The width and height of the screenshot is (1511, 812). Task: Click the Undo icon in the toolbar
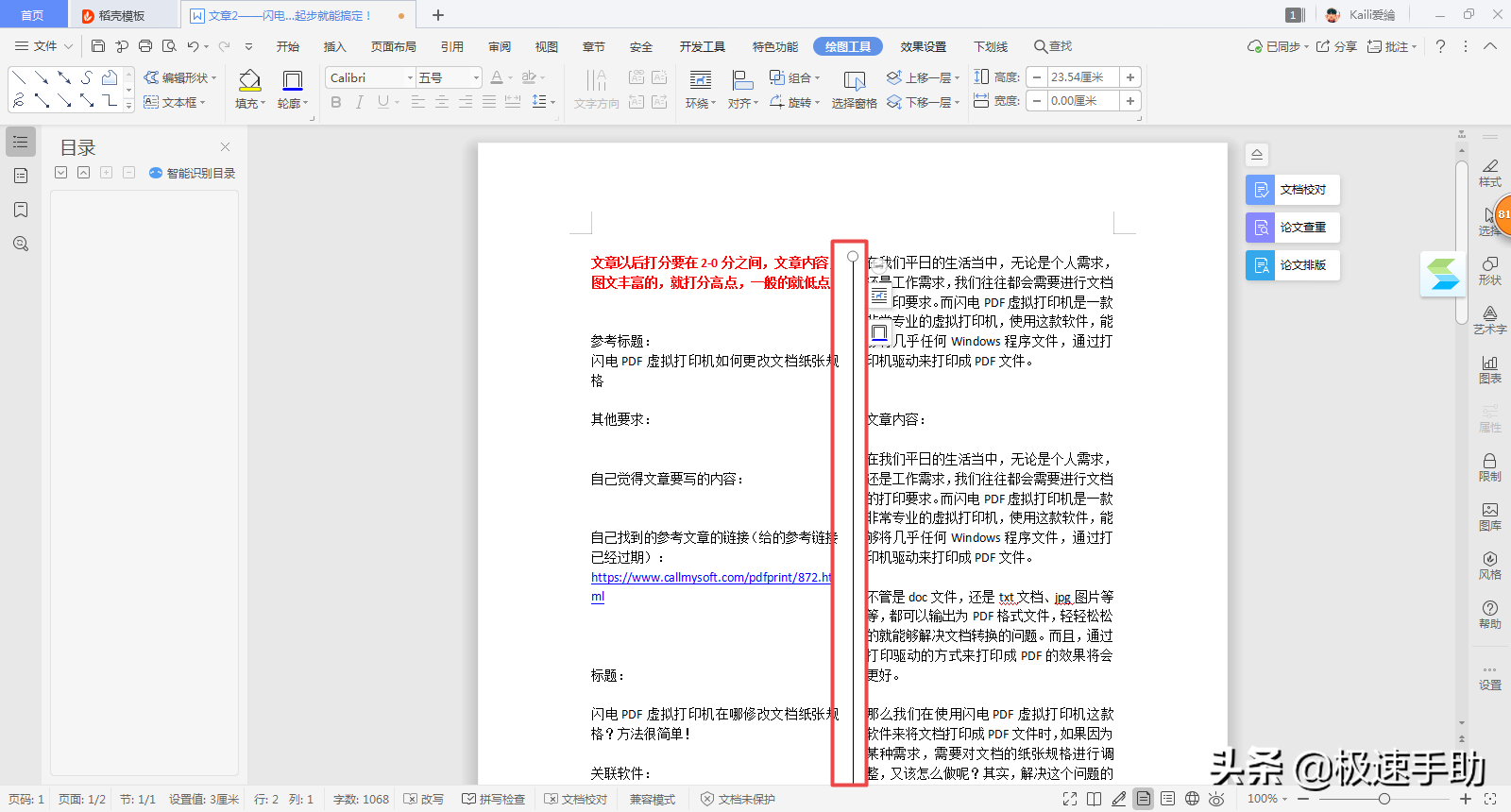pos(193,46)
